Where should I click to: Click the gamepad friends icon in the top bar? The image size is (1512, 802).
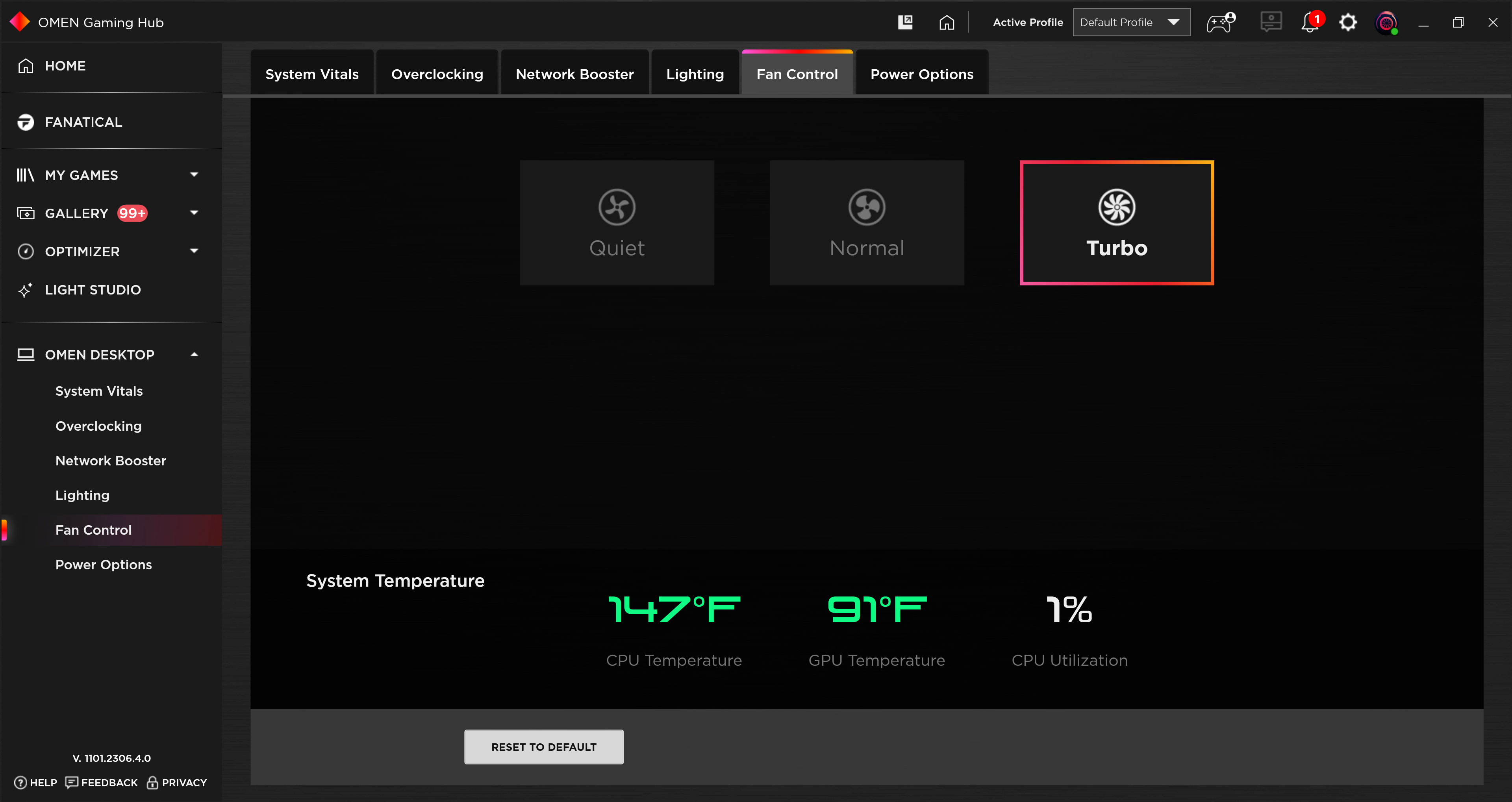[x=1221, y=22]
